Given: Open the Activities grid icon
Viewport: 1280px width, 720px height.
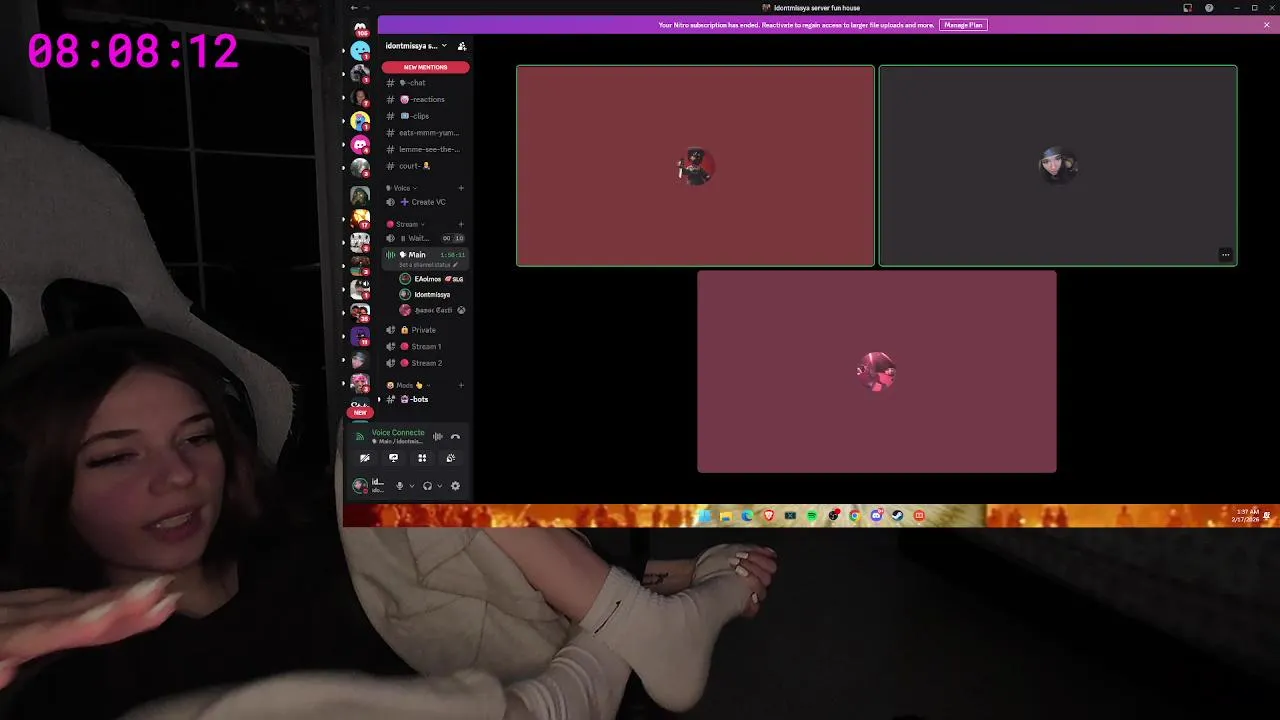Looking at the screenshot, I should pos(422,458).
